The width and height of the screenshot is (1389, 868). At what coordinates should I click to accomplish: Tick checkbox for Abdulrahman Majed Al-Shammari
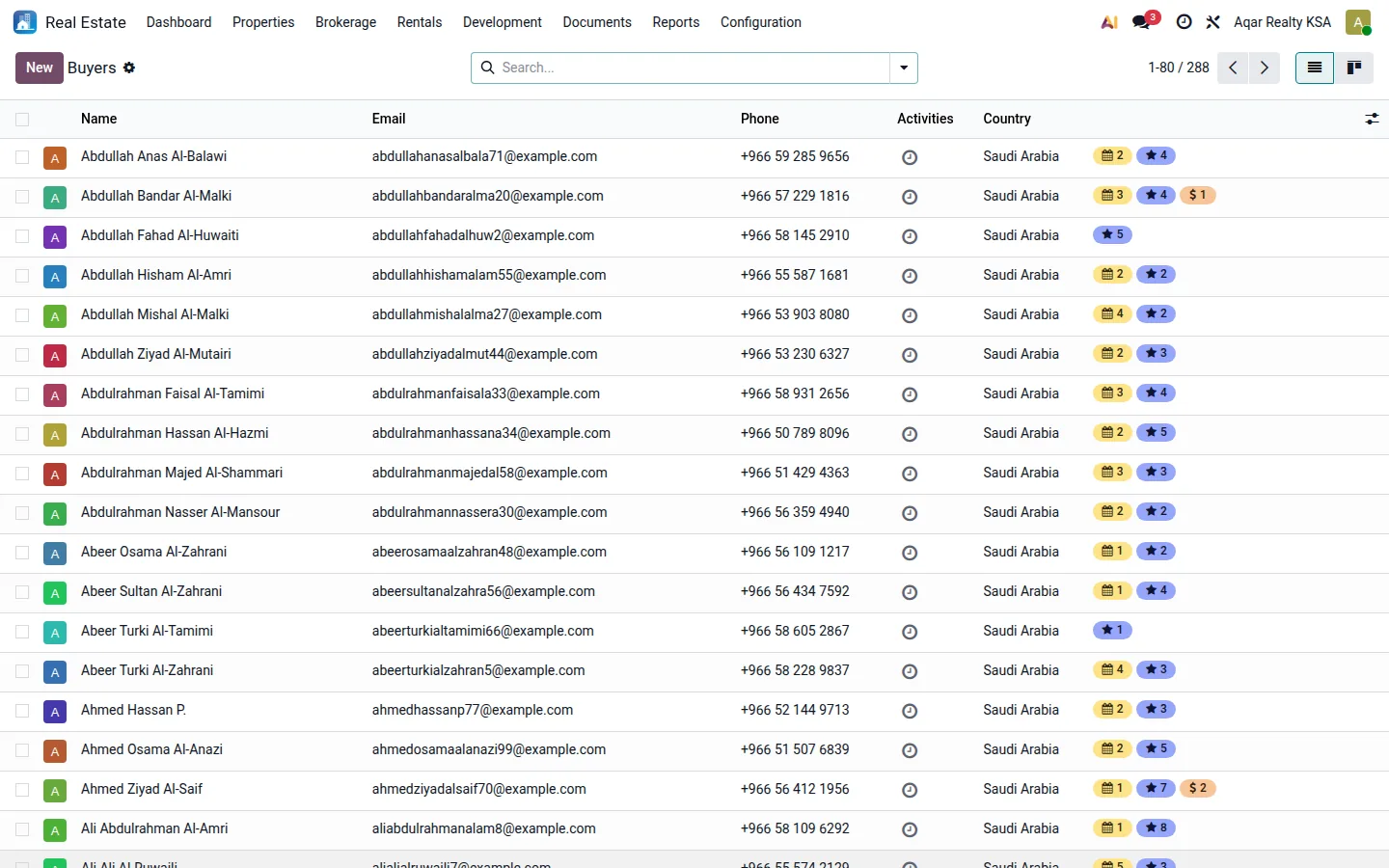pos(22,474)
